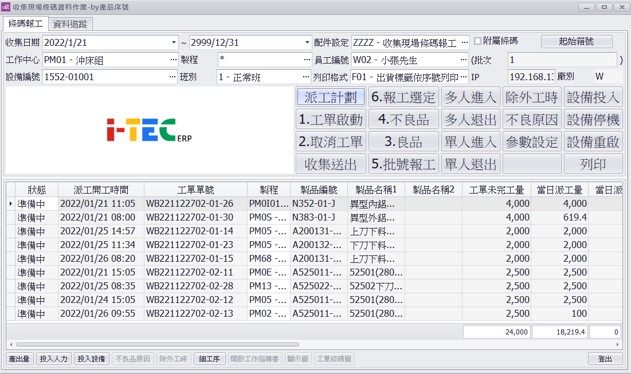
Task: Click the 3.良品 button
Action: pos(403,142)
